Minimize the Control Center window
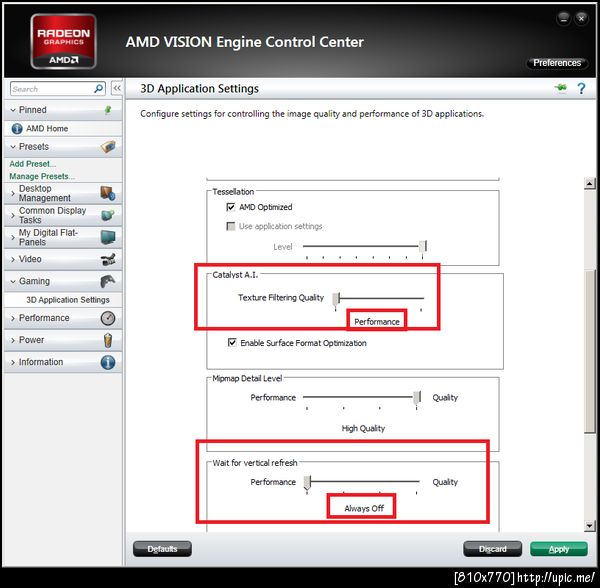Screen dimensions: 600x588 pos(563,18)
